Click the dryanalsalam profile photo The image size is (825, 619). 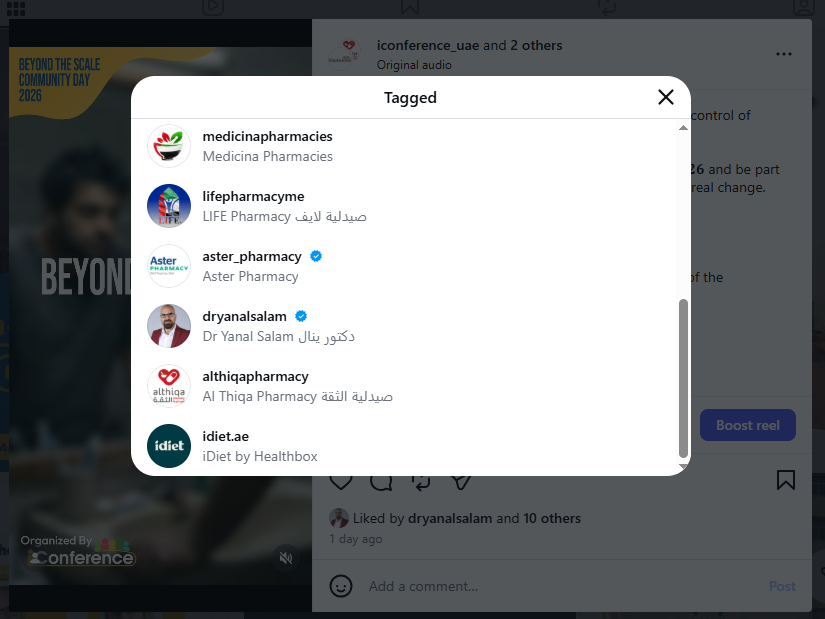coord(169,326)
